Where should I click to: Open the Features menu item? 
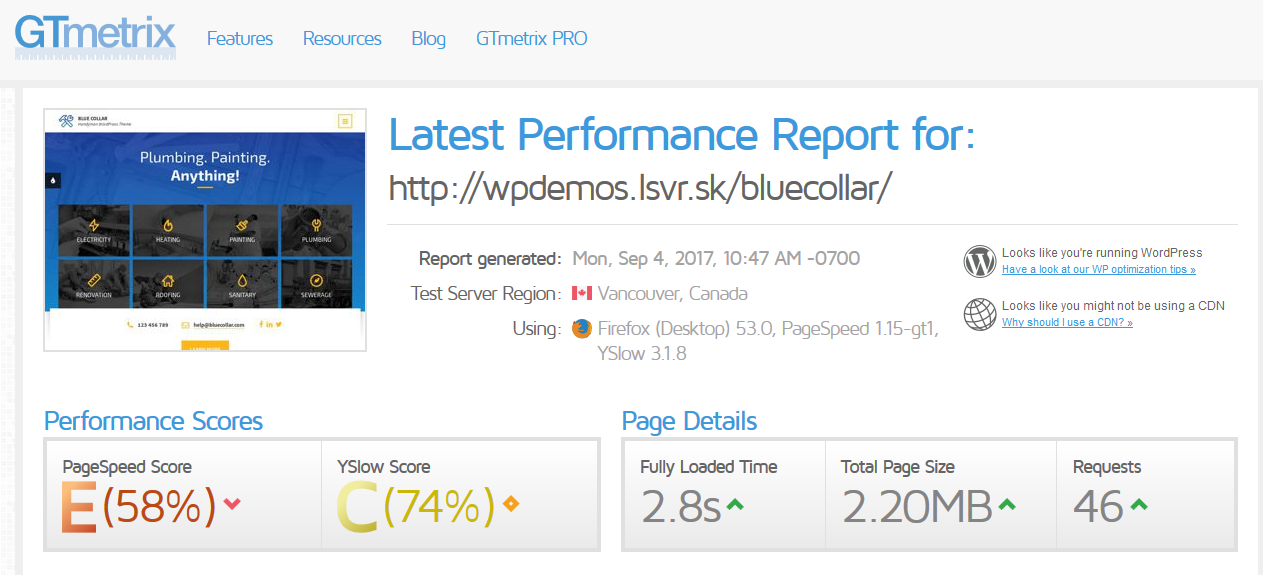[240, 39]
